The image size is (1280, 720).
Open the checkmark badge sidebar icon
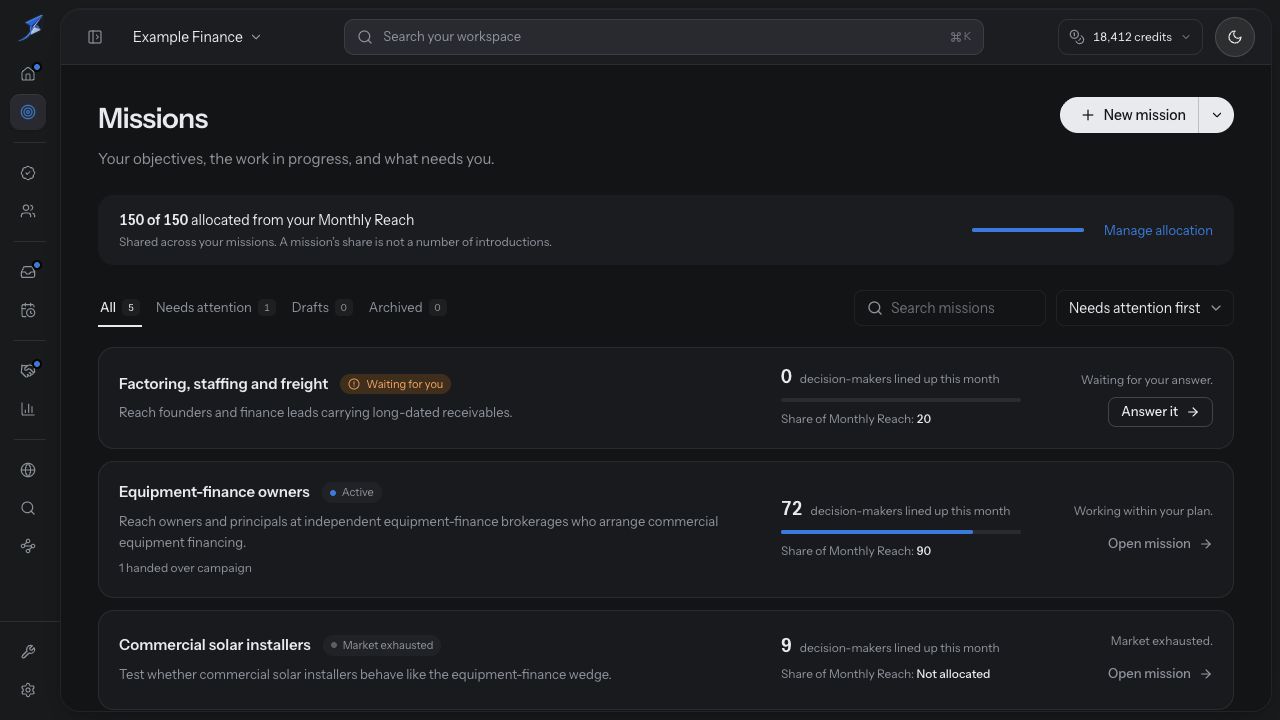(28, 173)
